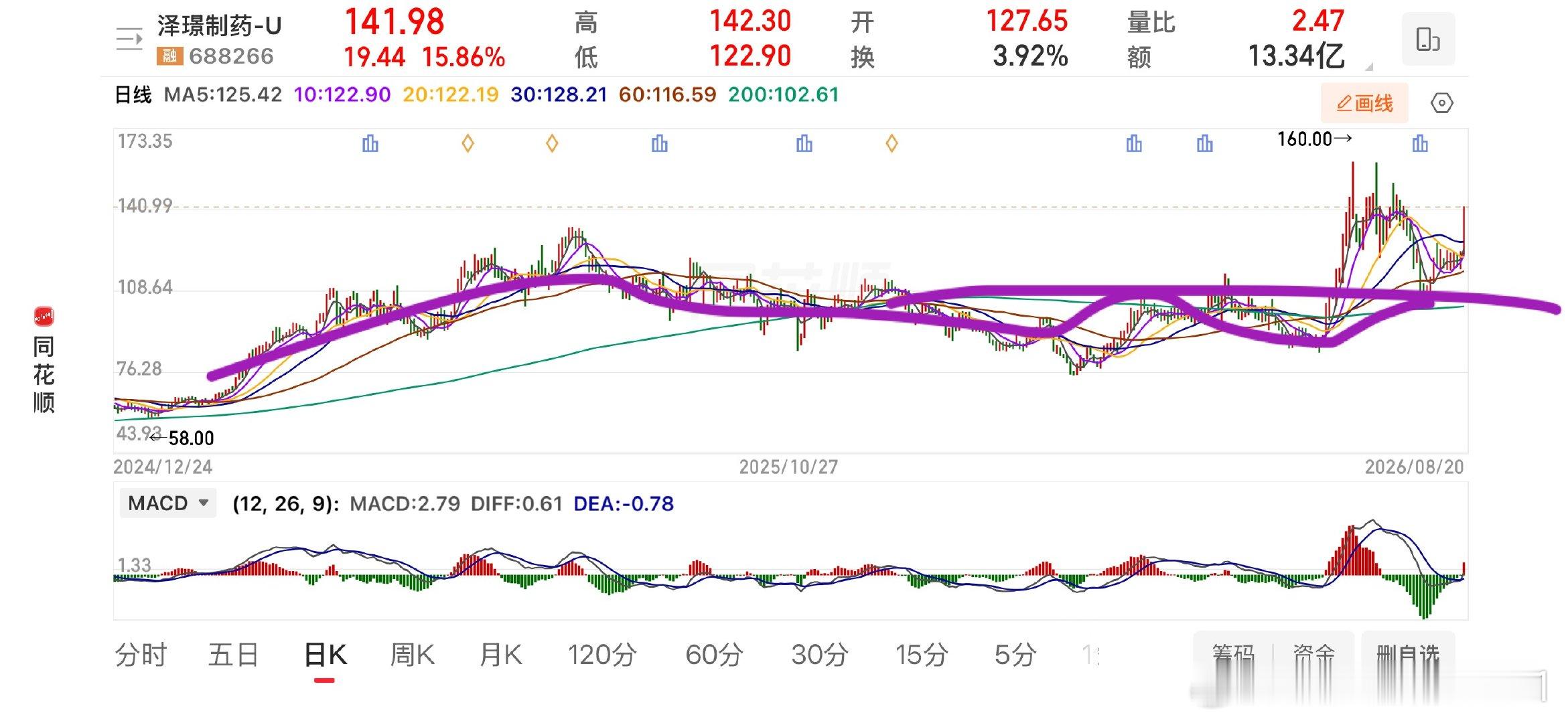Tap the stock code 688266
This screenshot has width=1568, height=723.
tap(231, 56)
